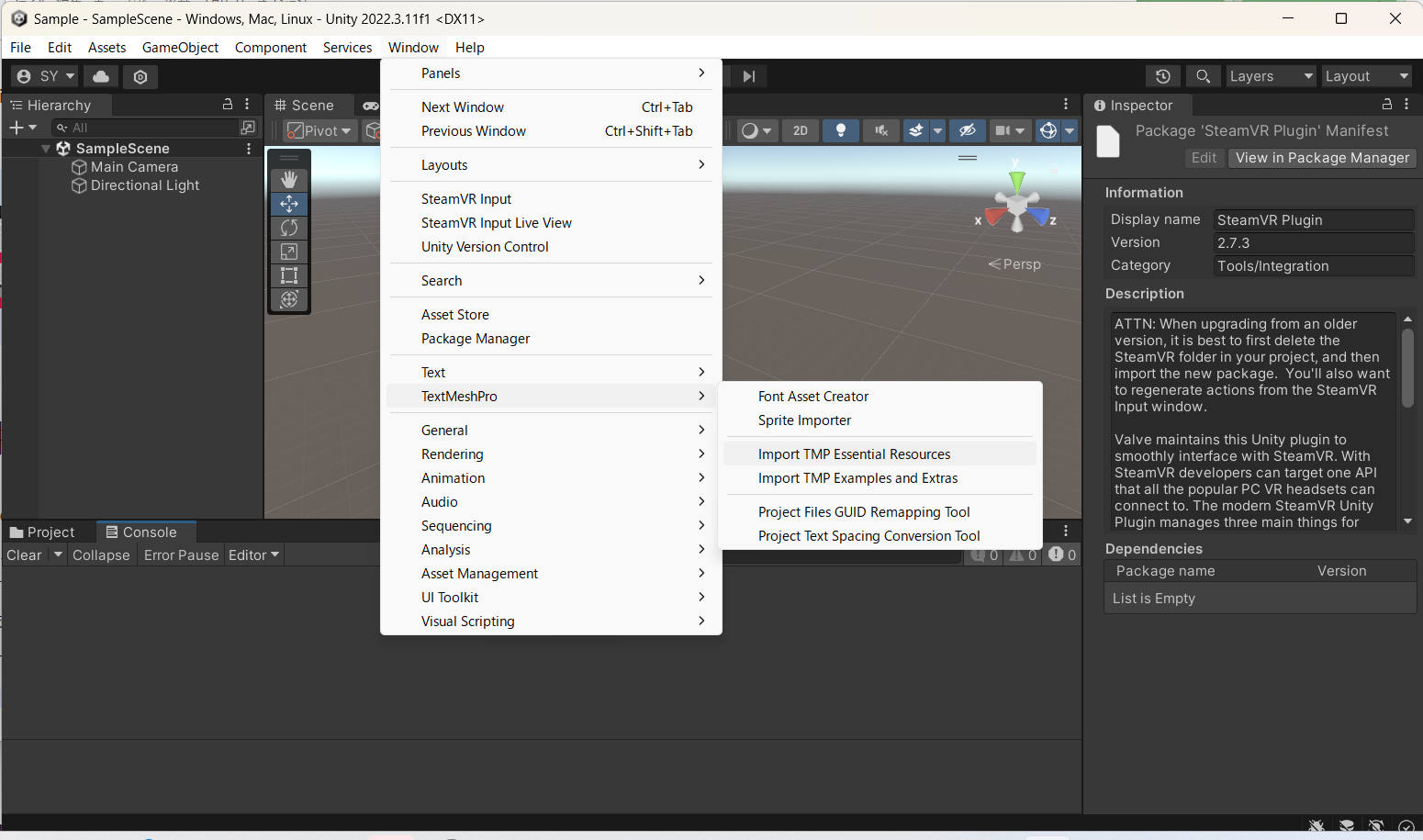Unmute scene audio in the Scene toolbar
The image size is (1423, 840).
click(x=880, y=130)
